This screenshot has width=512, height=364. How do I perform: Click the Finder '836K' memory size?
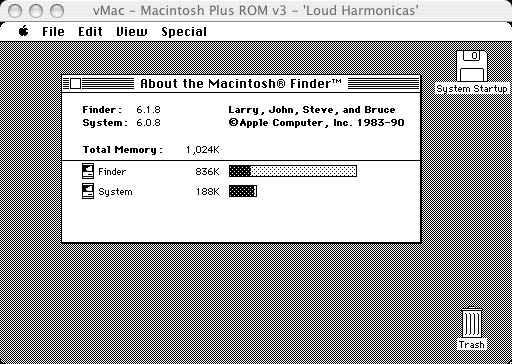click(207, 172)
